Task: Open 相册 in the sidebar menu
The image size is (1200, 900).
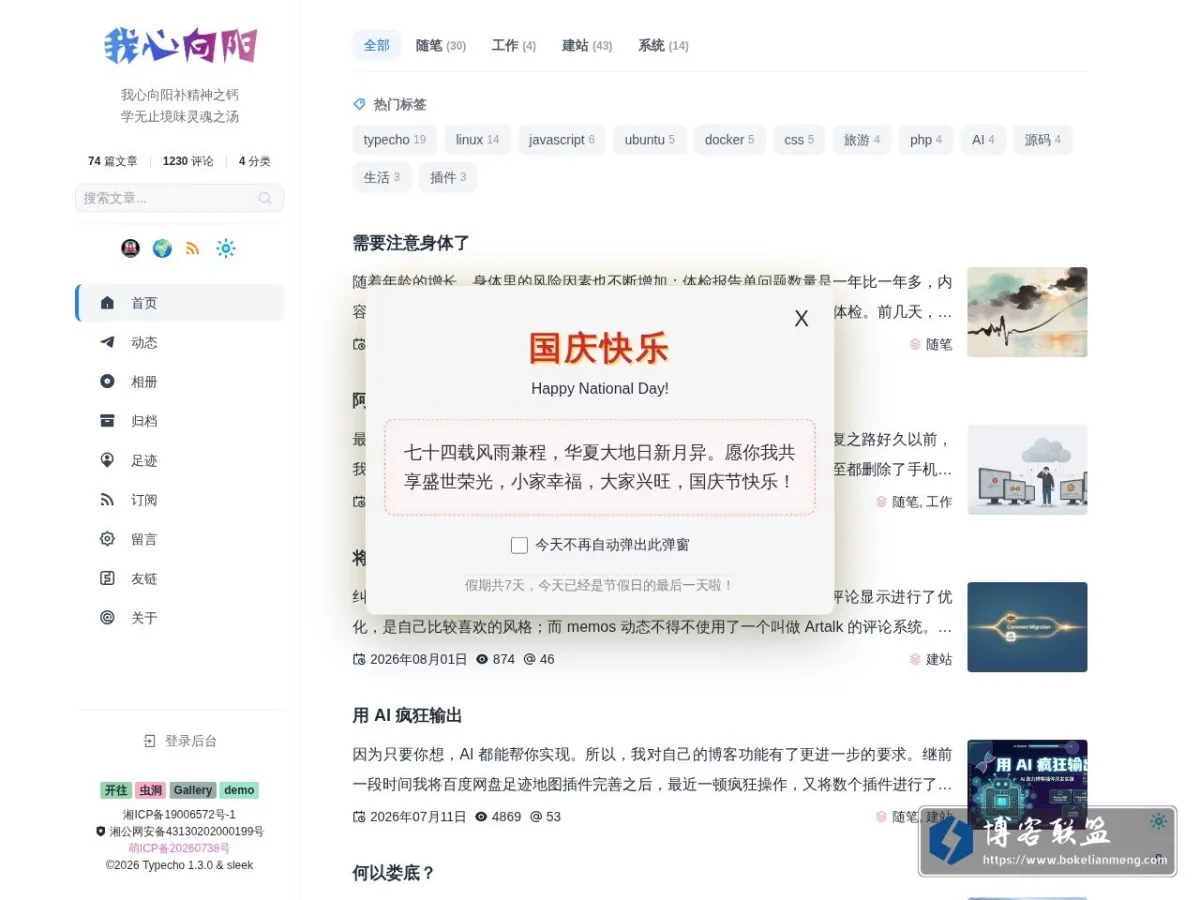Action: (180, 381)
